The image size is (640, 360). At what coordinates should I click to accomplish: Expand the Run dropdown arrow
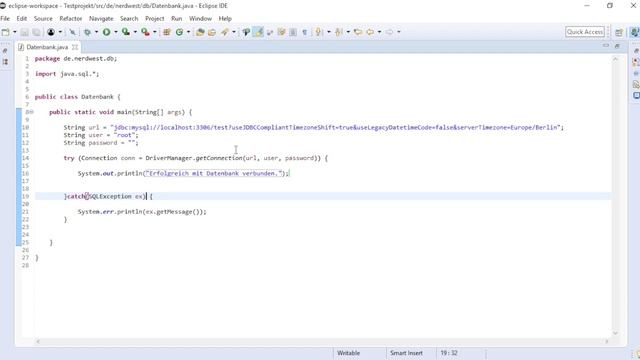[x=116, y=32]
